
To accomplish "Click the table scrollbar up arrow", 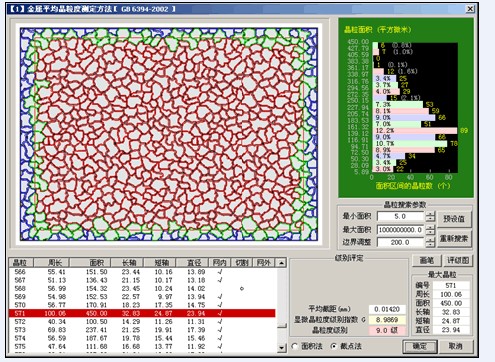I will pos(281,263).
